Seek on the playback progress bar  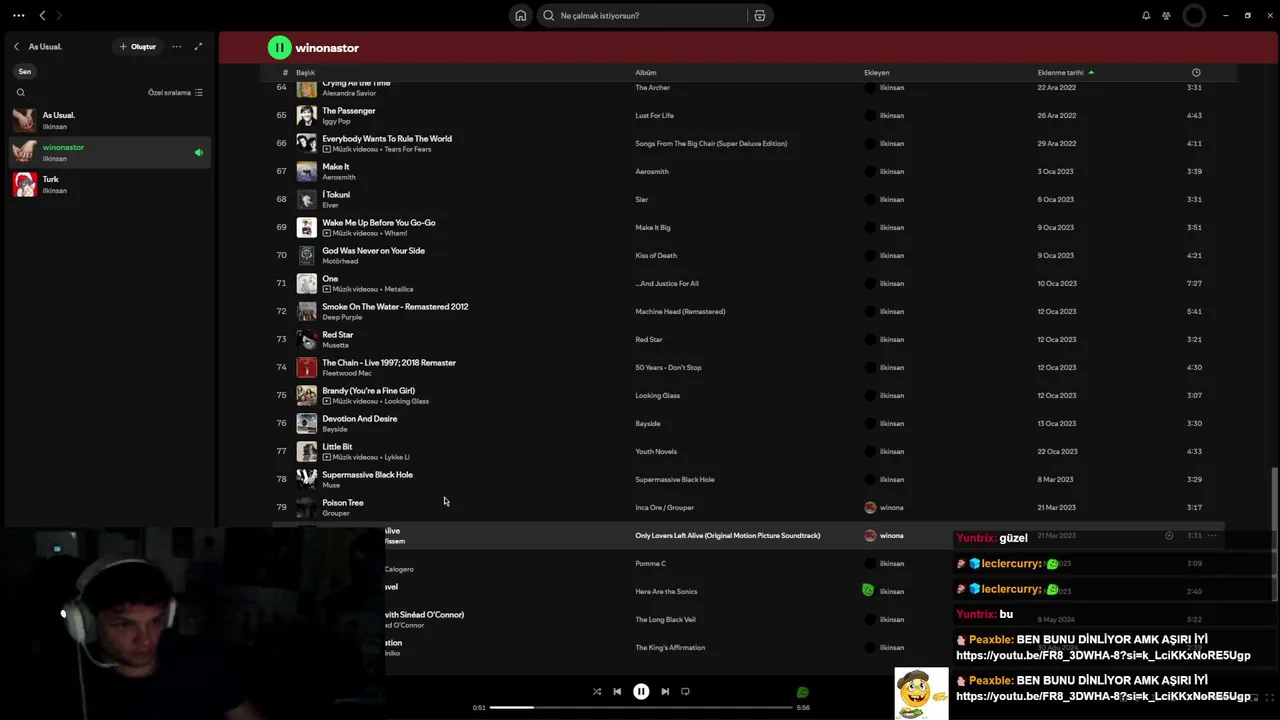[x=641, y=707]
